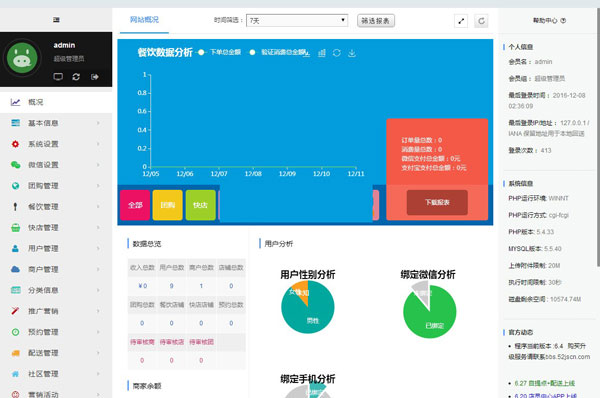
Task: Click the red 下载报表 button
Action: pos(437,202)
